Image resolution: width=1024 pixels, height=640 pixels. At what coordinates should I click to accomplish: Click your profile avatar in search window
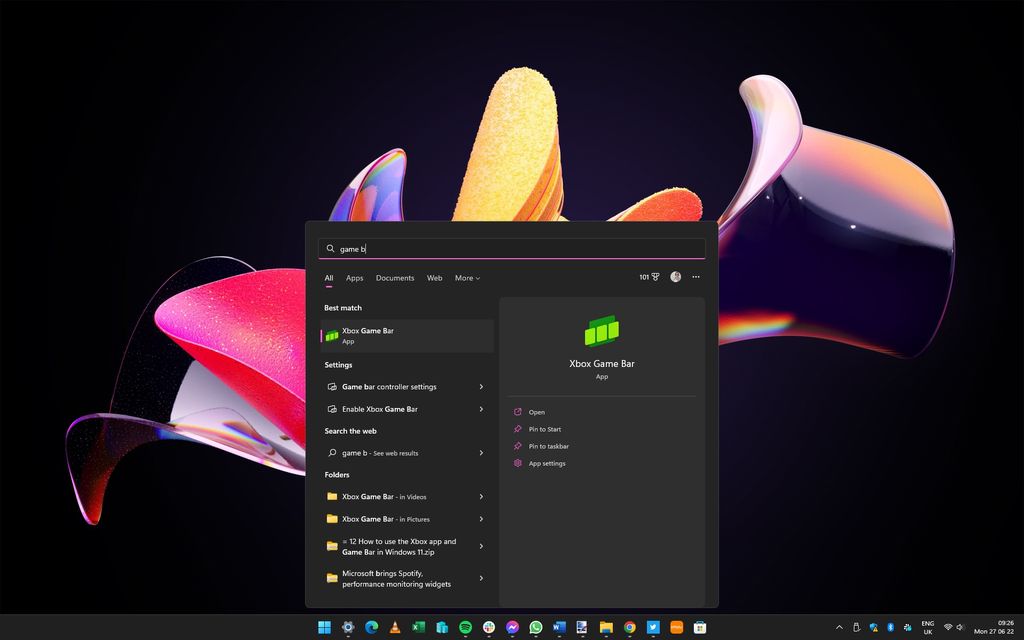pos(673,277)
